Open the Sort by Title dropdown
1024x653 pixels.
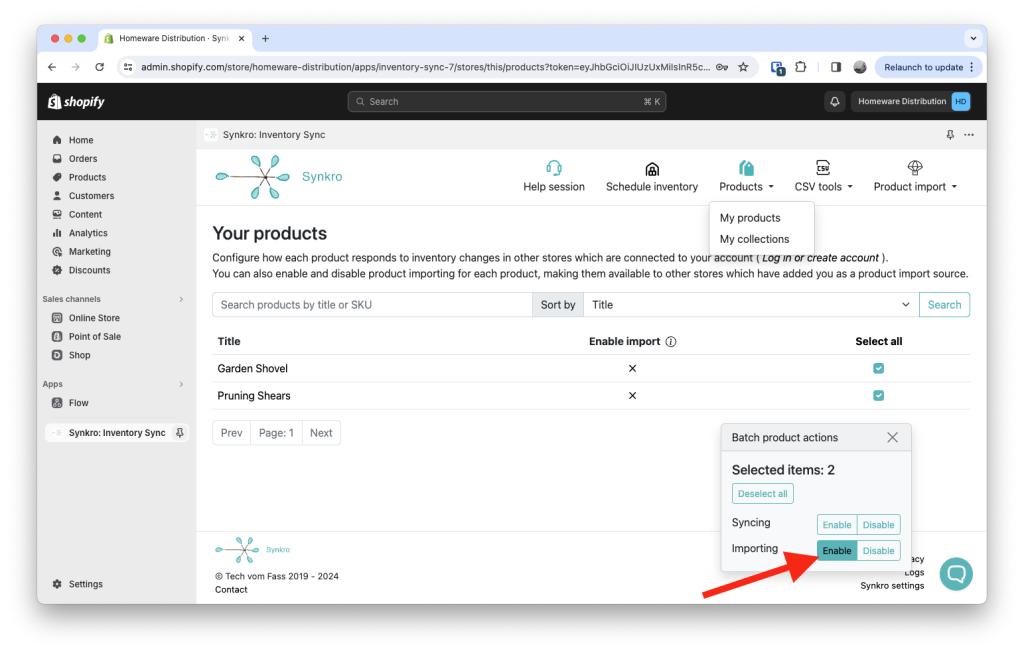(751, 305)
